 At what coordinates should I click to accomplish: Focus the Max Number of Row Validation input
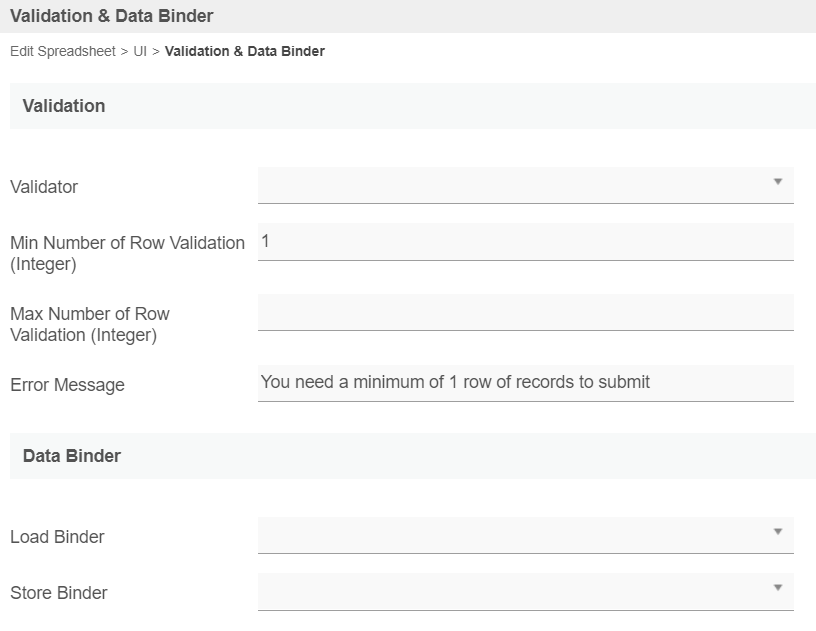click(525, 312)
